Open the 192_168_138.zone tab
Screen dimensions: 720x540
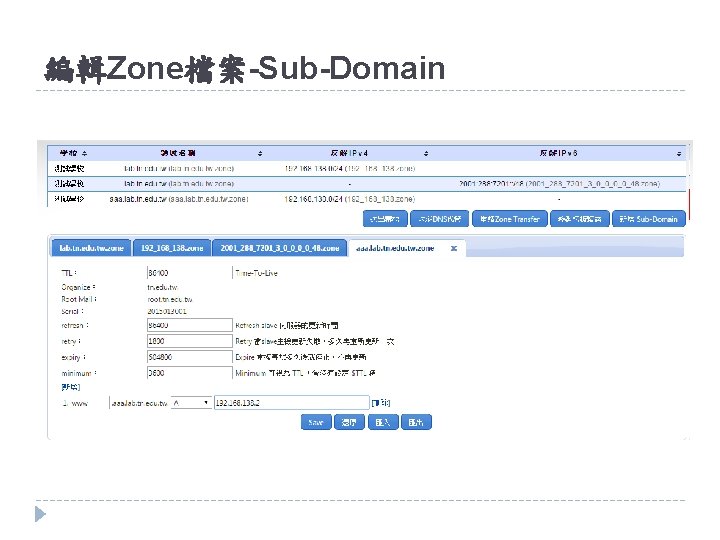172,248
